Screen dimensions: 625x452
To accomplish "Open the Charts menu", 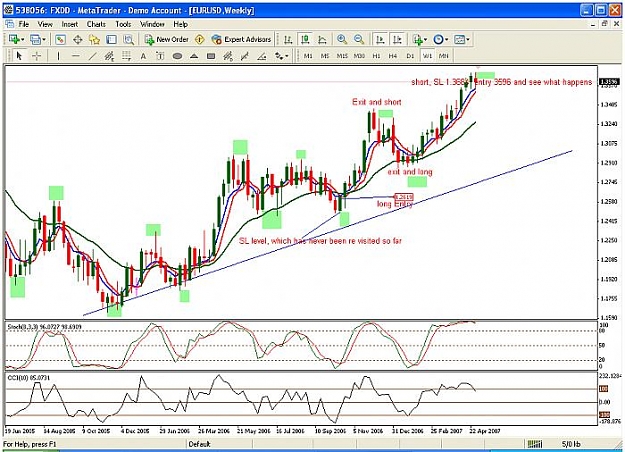I will pos(96,24).
